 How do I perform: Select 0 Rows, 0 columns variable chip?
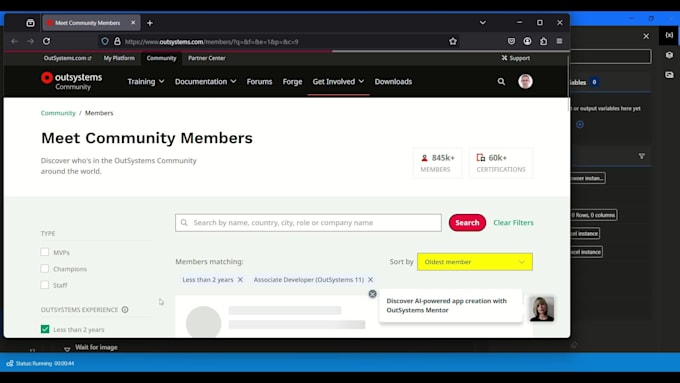[x=593, y=215]
